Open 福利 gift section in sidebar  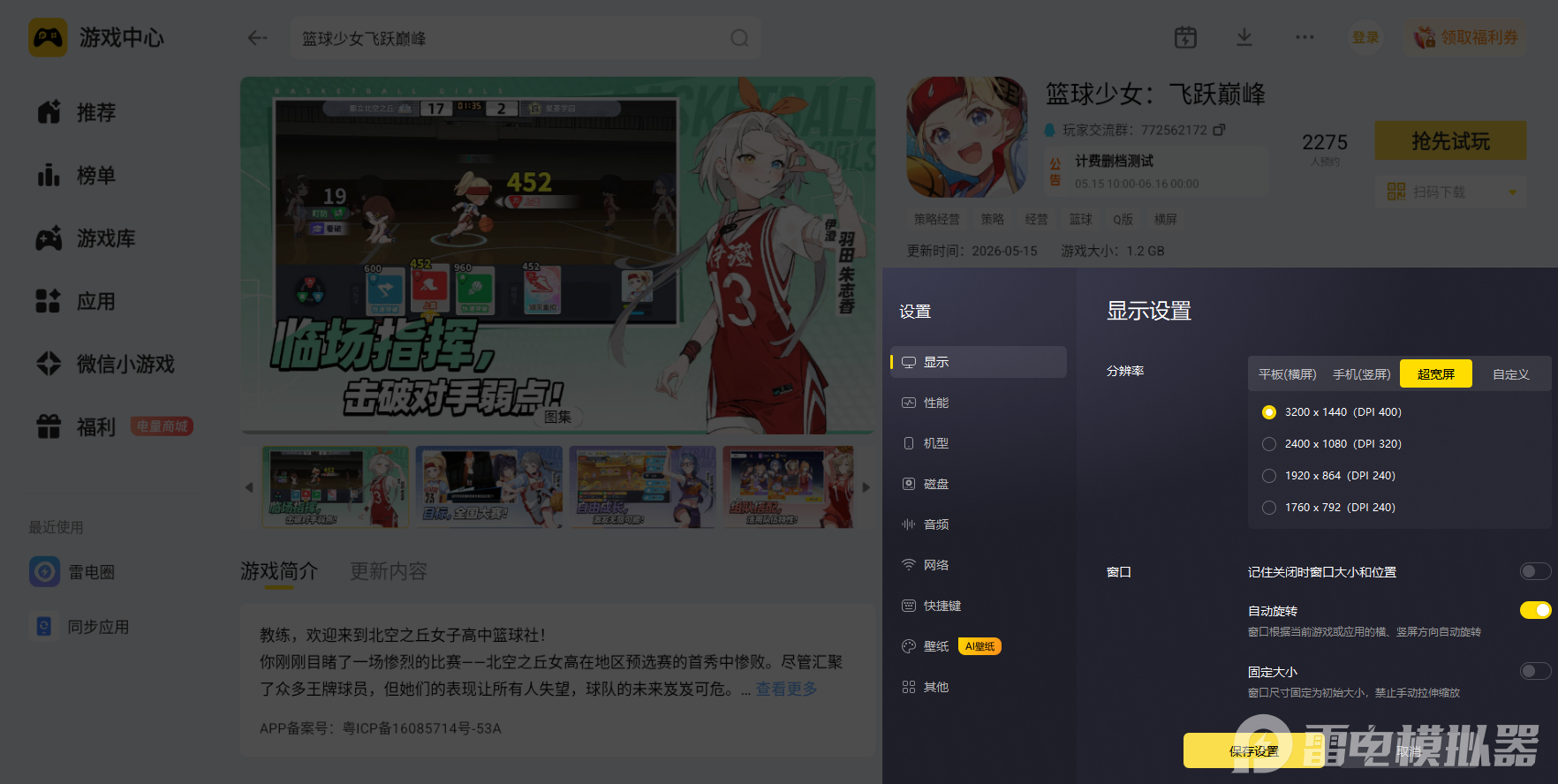point(77,427)
